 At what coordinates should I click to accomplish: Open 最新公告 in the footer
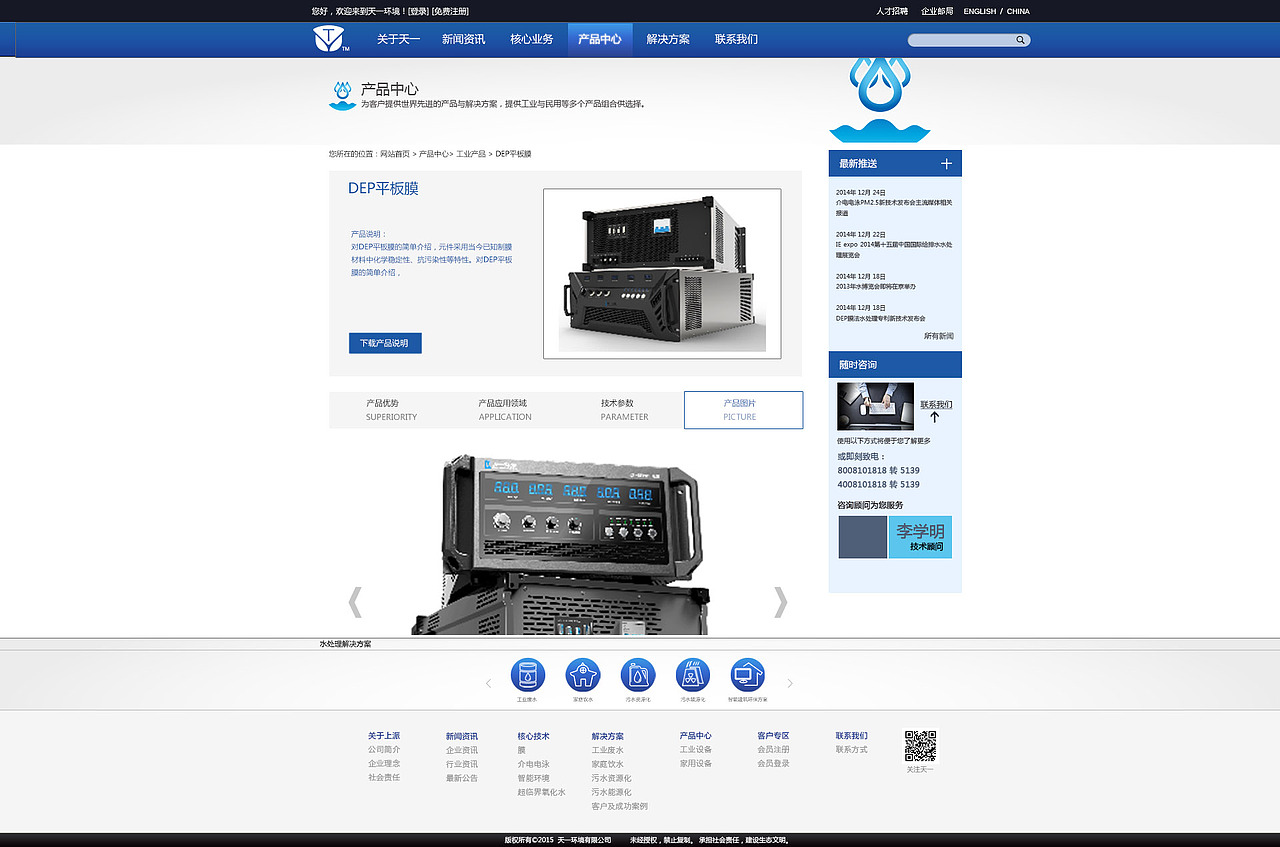[462, 778]
